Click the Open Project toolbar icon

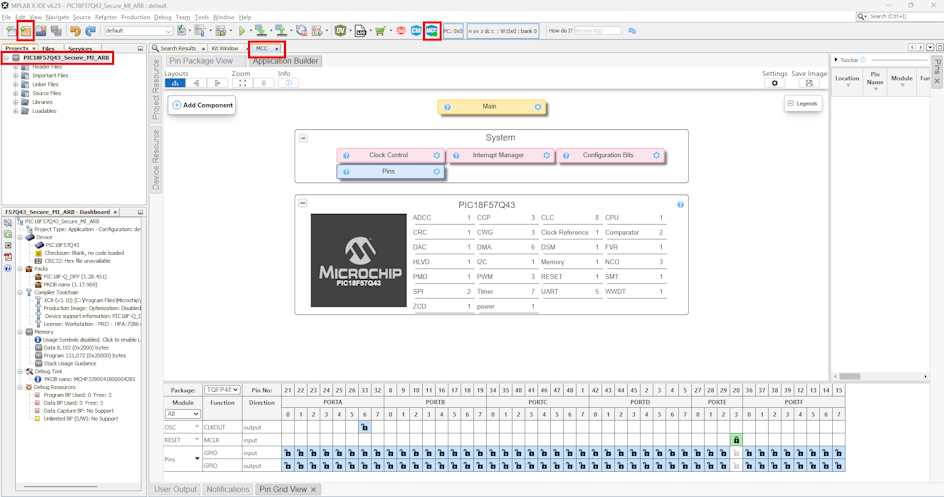25,31
